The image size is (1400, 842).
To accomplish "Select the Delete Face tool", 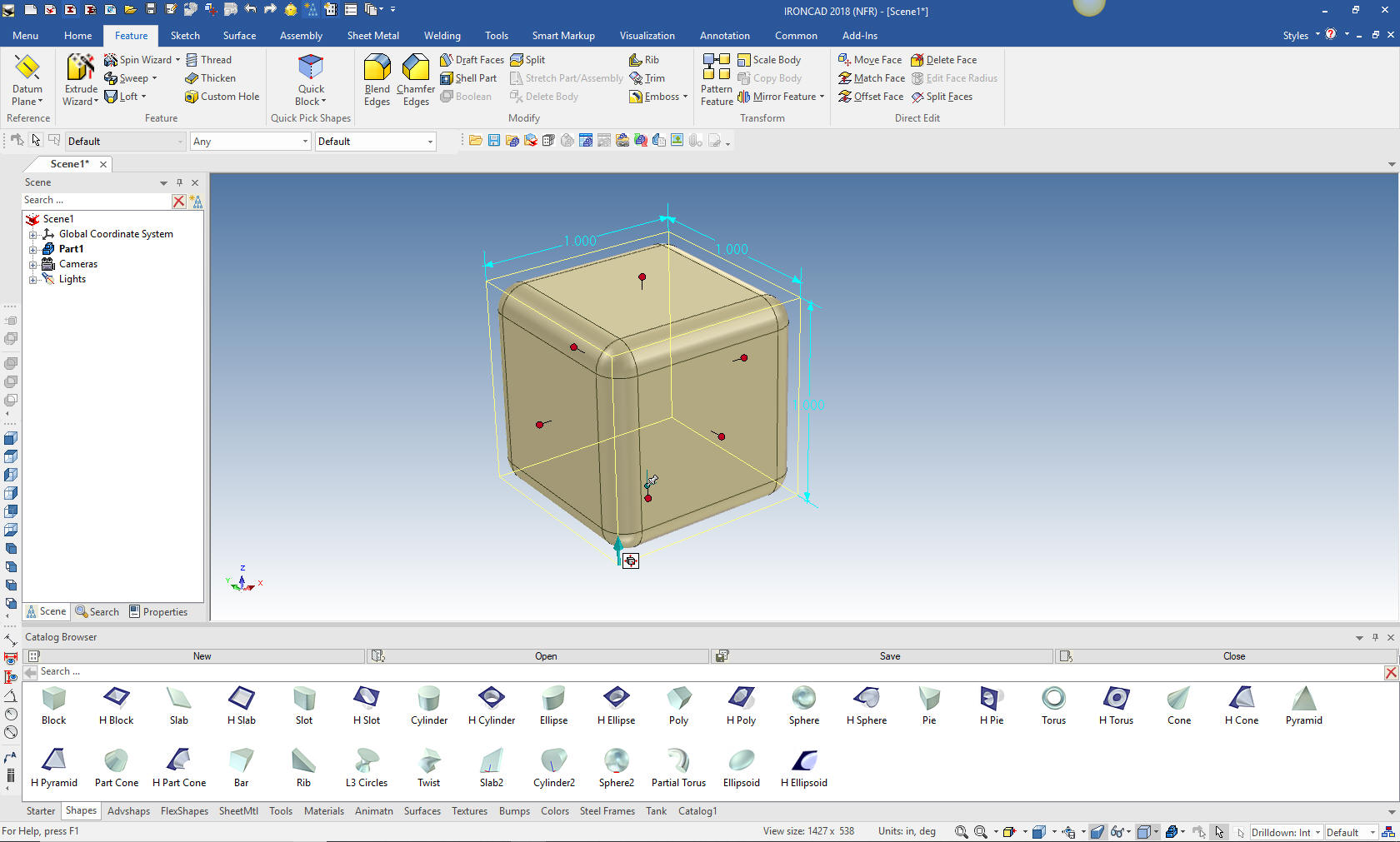I will (x=943, y=60).
